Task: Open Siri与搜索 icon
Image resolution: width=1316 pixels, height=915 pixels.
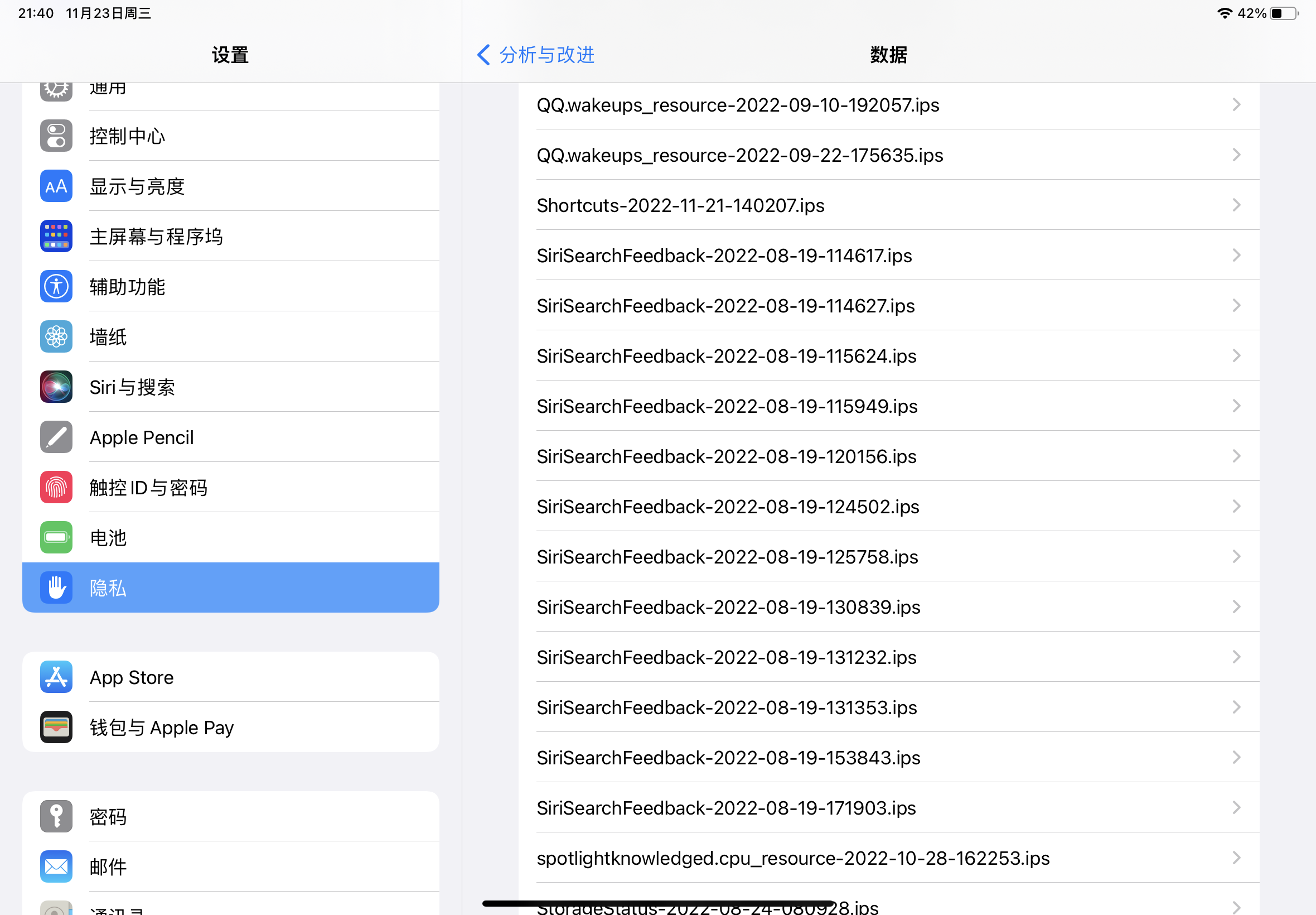Action: point(56,387)
